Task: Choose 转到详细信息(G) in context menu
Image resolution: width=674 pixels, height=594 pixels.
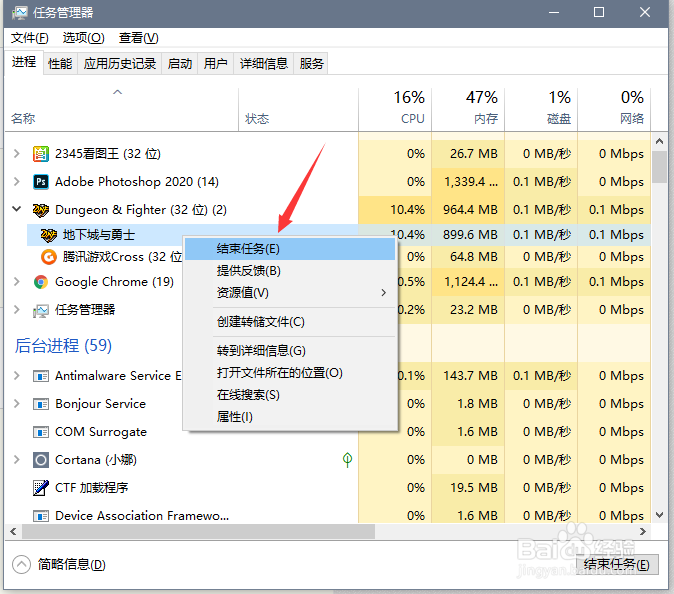Action: (290, 351)
